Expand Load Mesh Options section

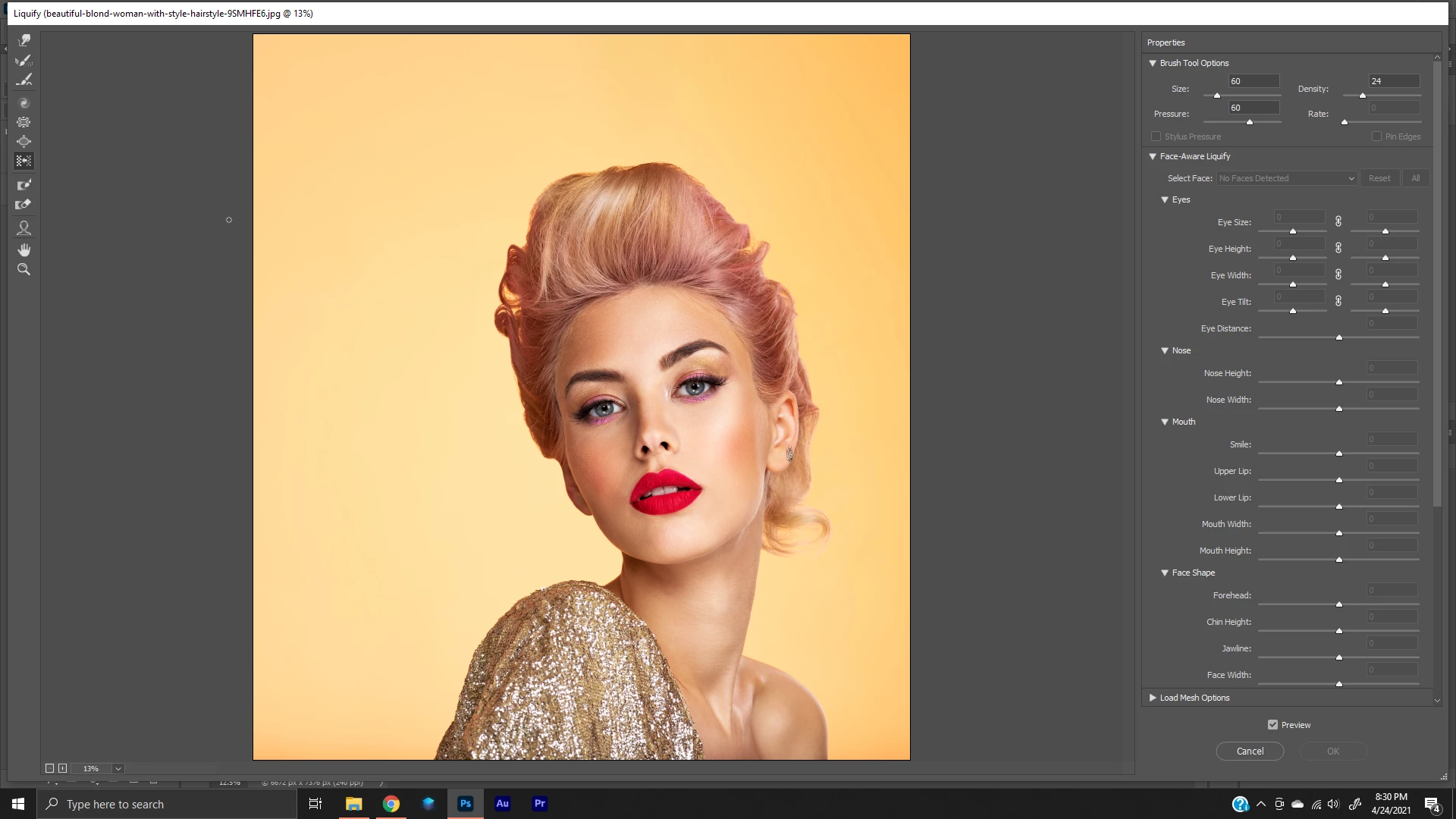click(1153, 698)
